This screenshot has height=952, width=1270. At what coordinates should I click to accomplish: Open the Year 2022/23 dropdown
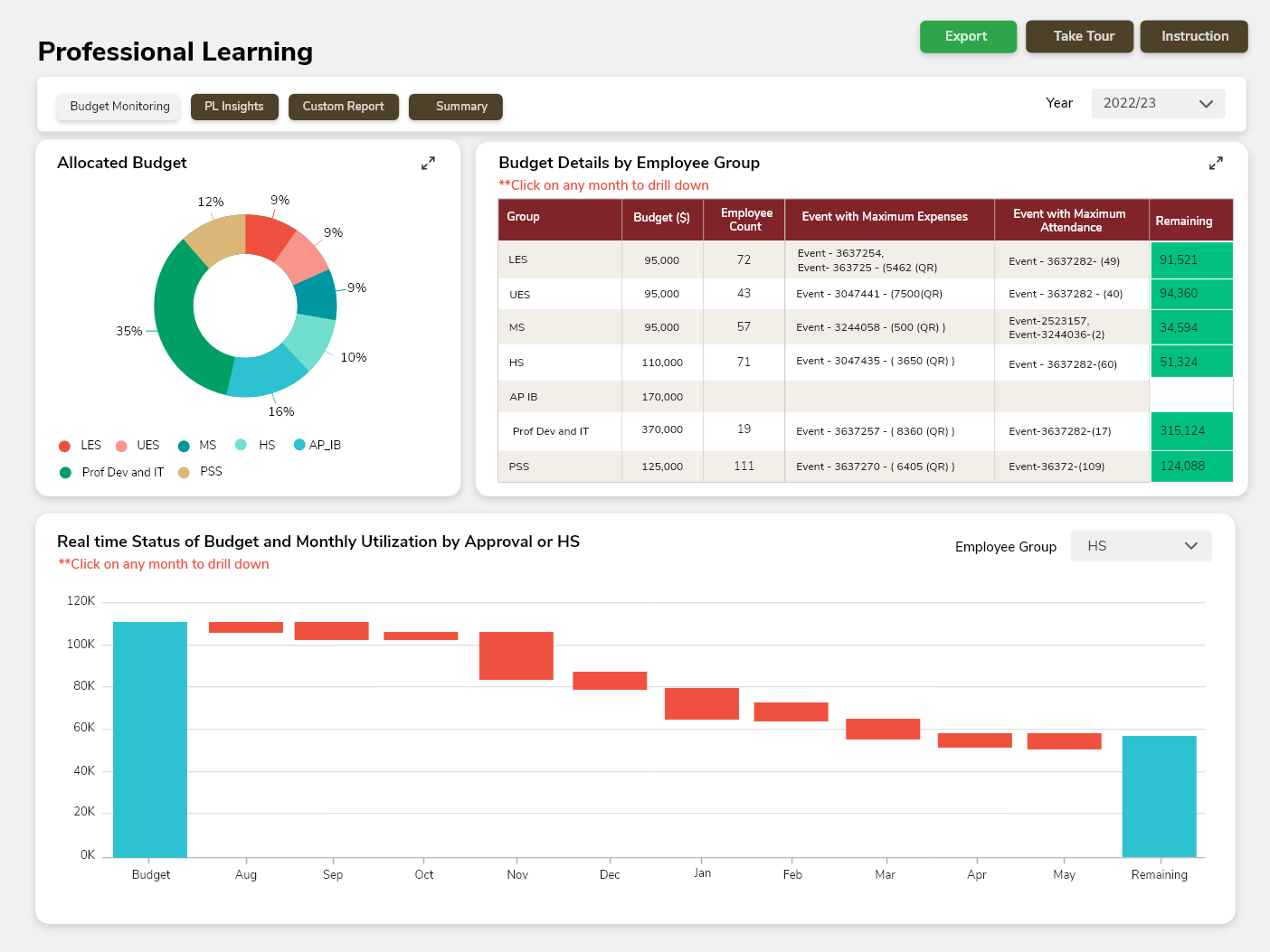click(1158, 103)
